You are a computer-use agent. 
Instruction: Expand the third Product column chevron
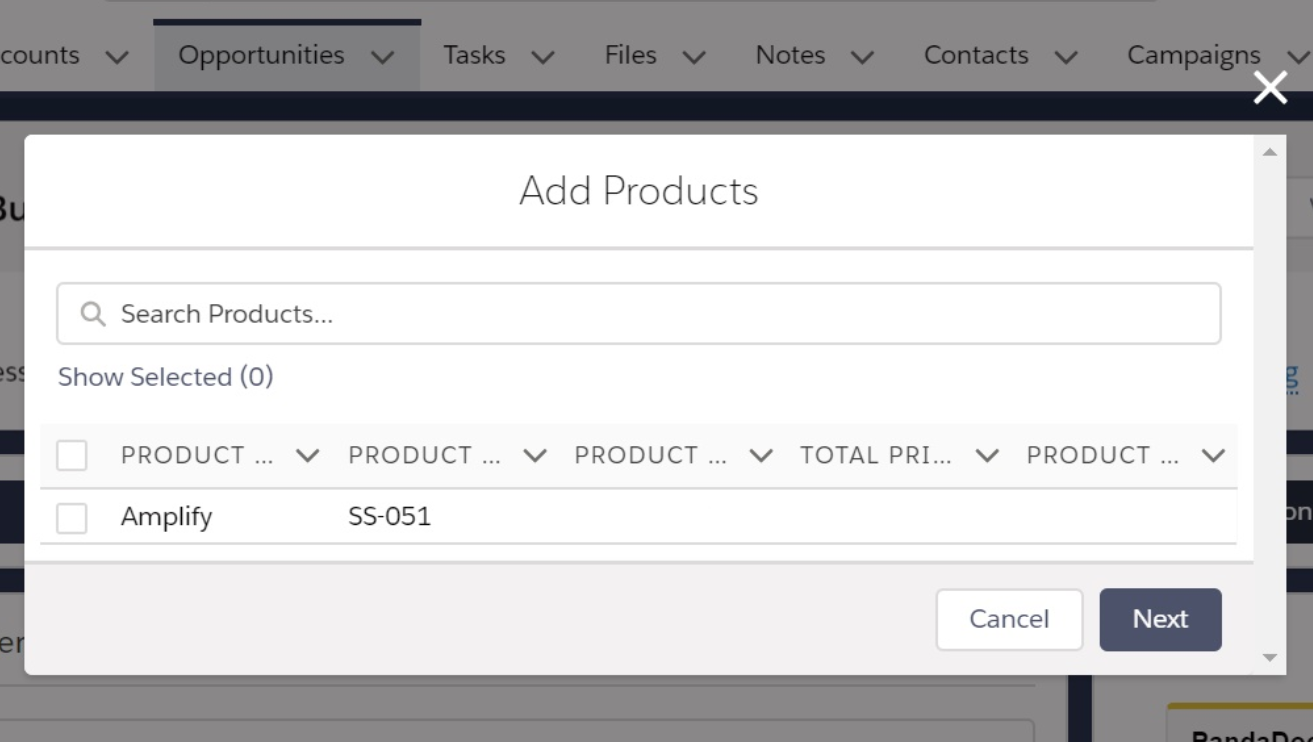coord(761,456)
